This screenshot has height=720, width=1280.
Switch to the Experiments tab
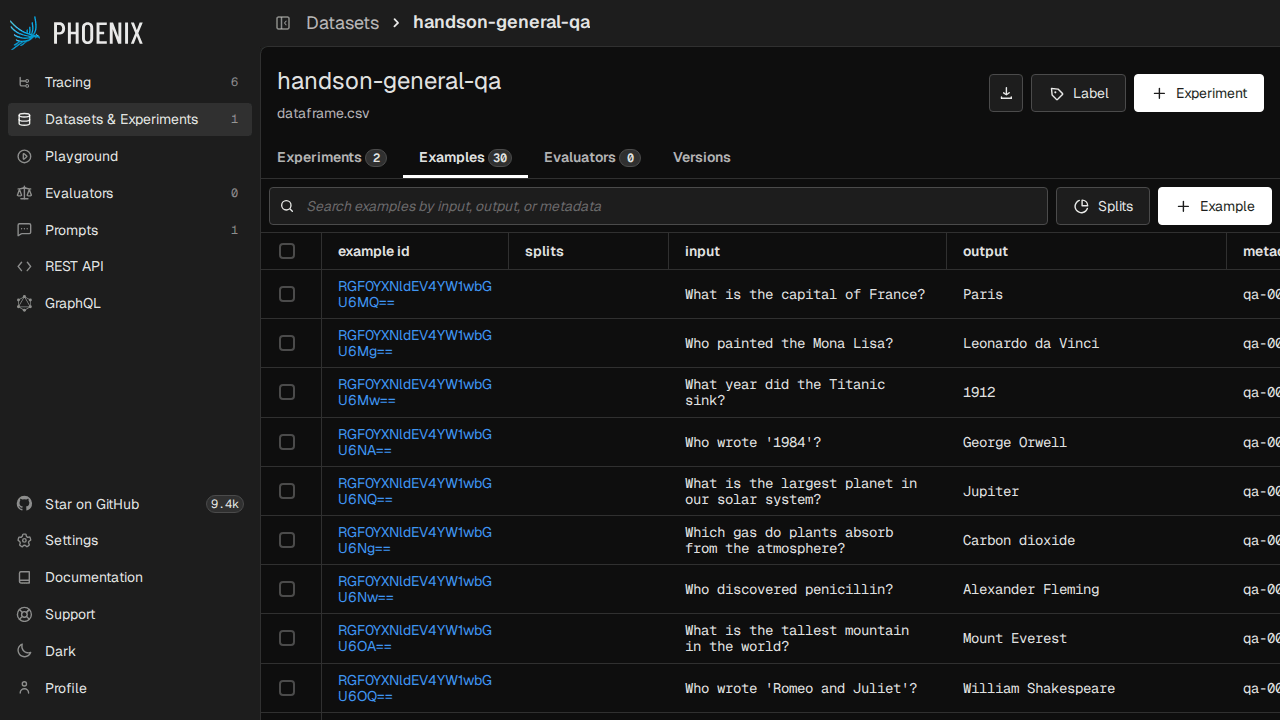click(331, 157)
